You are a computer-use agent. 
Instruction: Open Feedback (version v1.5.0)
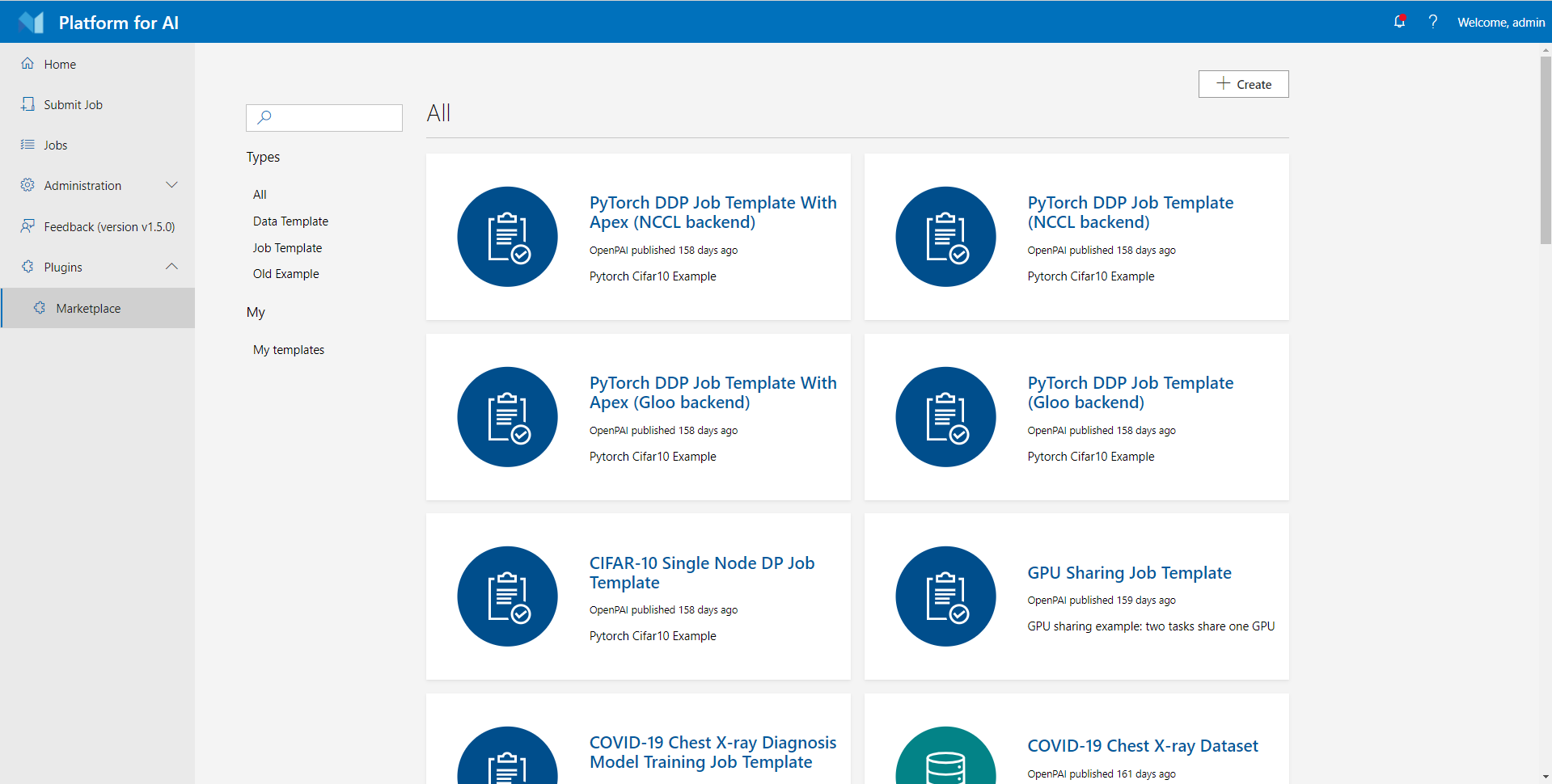point(97,226)
